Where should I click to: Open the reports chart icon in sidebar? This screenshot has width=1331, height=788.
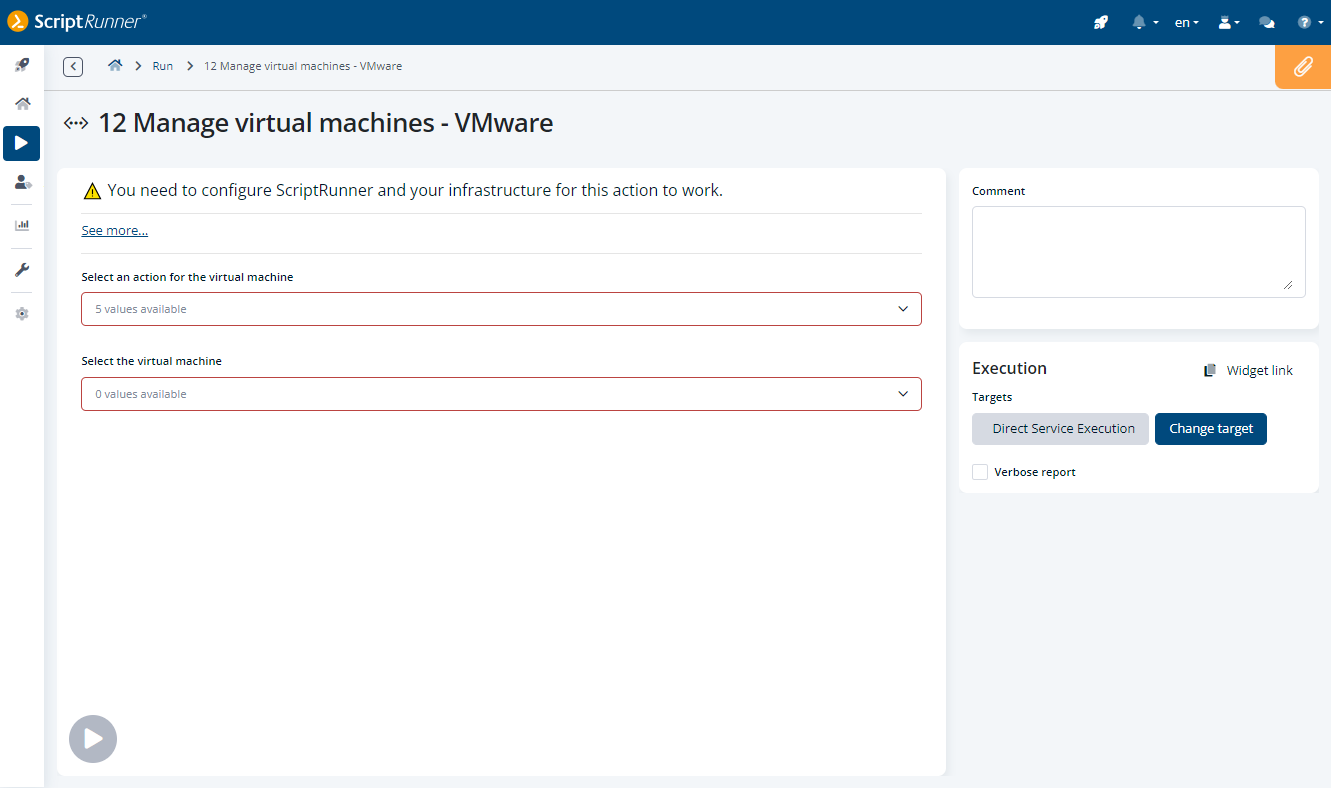[x=22, y=225]
